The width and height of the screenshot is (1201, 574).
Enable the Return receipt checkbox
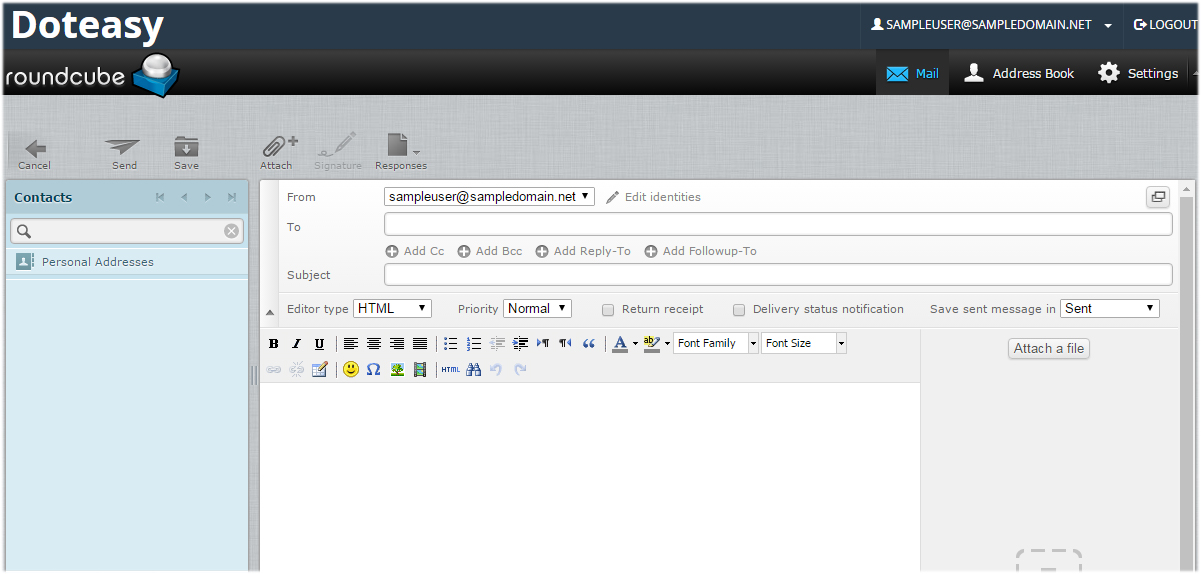(x=608, y=310)
